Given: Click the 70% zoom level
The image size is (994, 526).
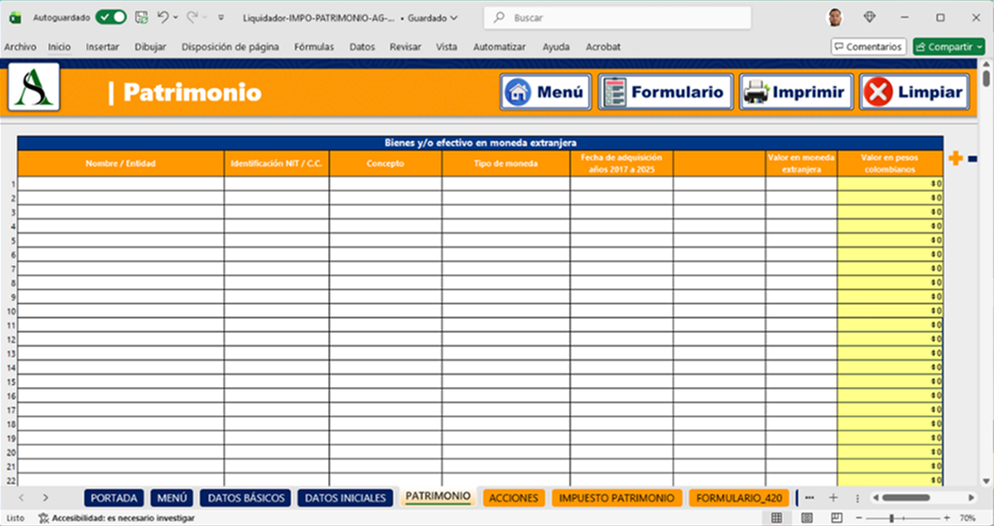Looking at the screenshot, I should coord(967,518).
